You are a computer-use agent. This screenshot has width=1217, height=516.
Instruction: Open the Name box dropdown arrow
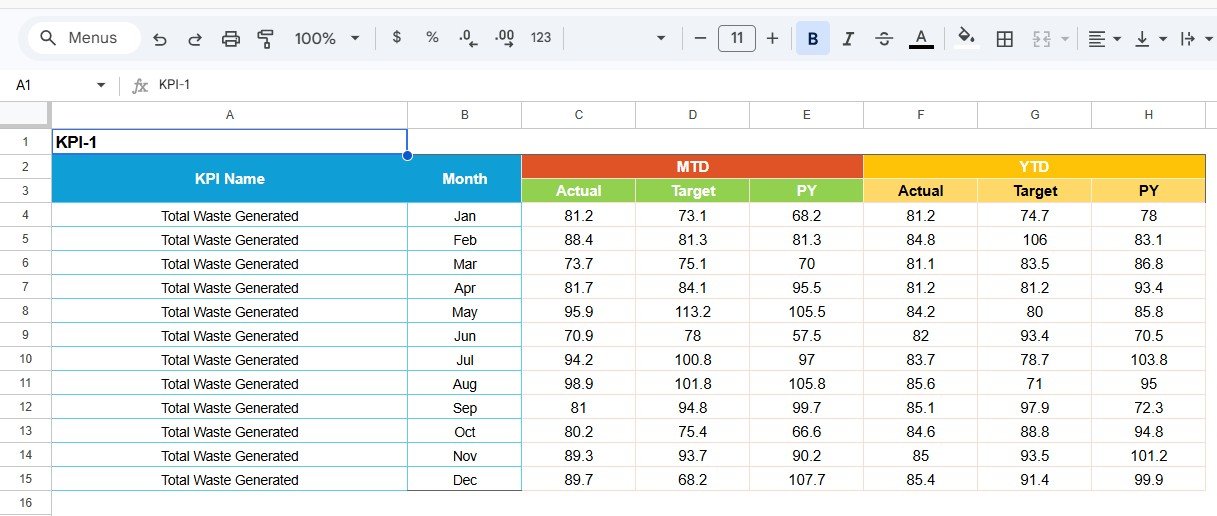tap(101, 86)
